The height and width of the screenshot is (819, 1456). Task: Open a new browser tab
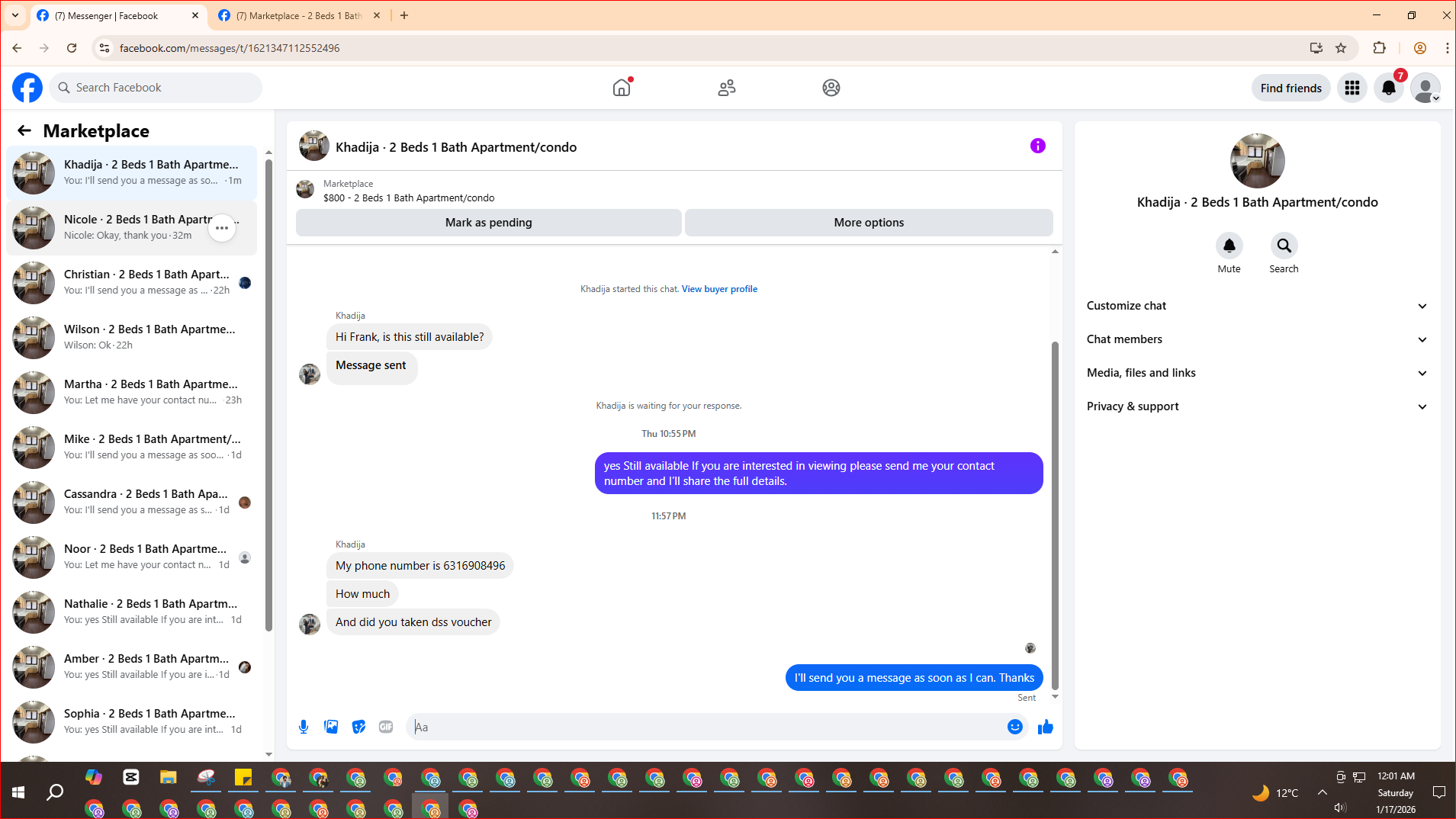pyautogui.click(x=404, y=15)
